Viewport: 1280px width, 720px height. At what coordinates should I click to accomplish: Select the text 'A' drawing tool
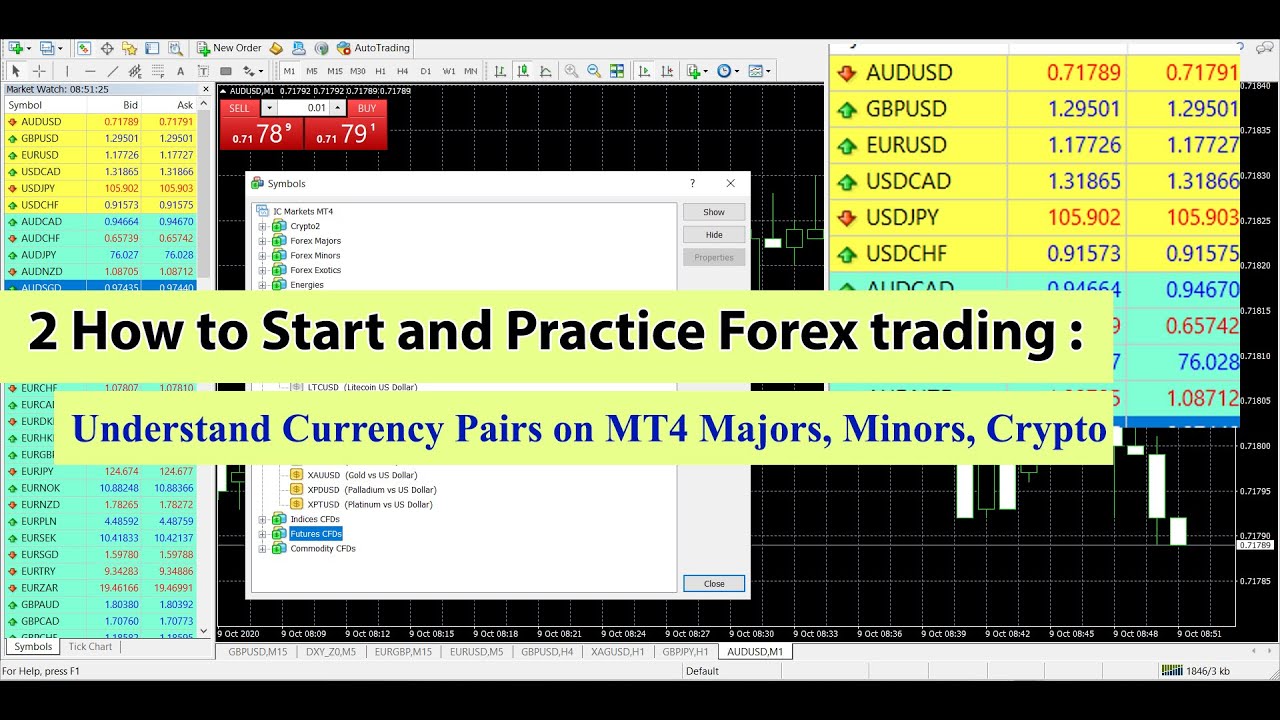pyautogui.click(x=180, y=71)
